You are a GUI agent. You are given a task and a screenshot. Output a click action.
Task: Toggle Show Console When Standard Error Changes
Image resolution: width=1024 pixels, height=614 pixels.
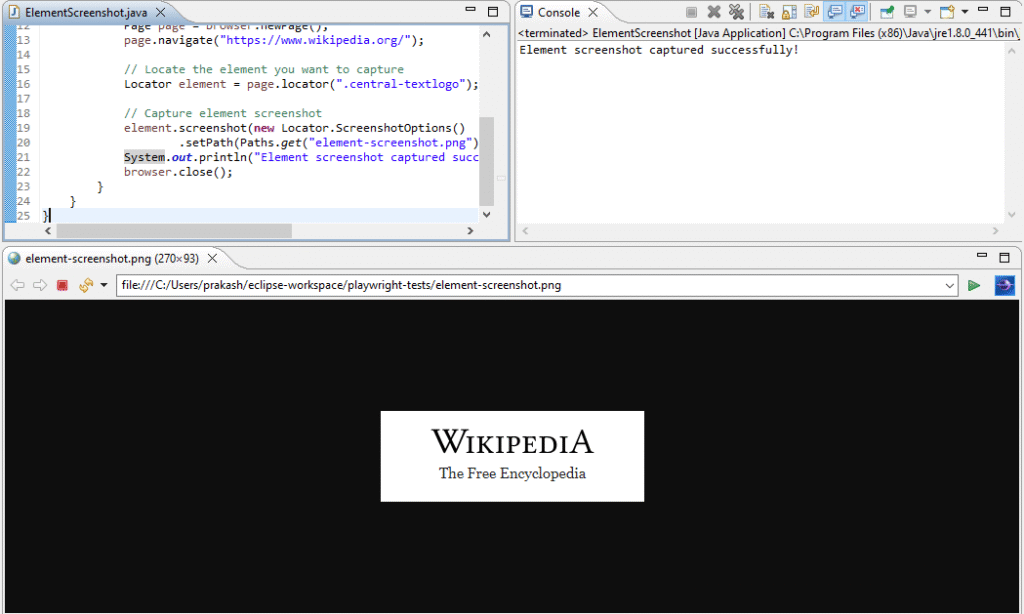click(x=856, y=11)
